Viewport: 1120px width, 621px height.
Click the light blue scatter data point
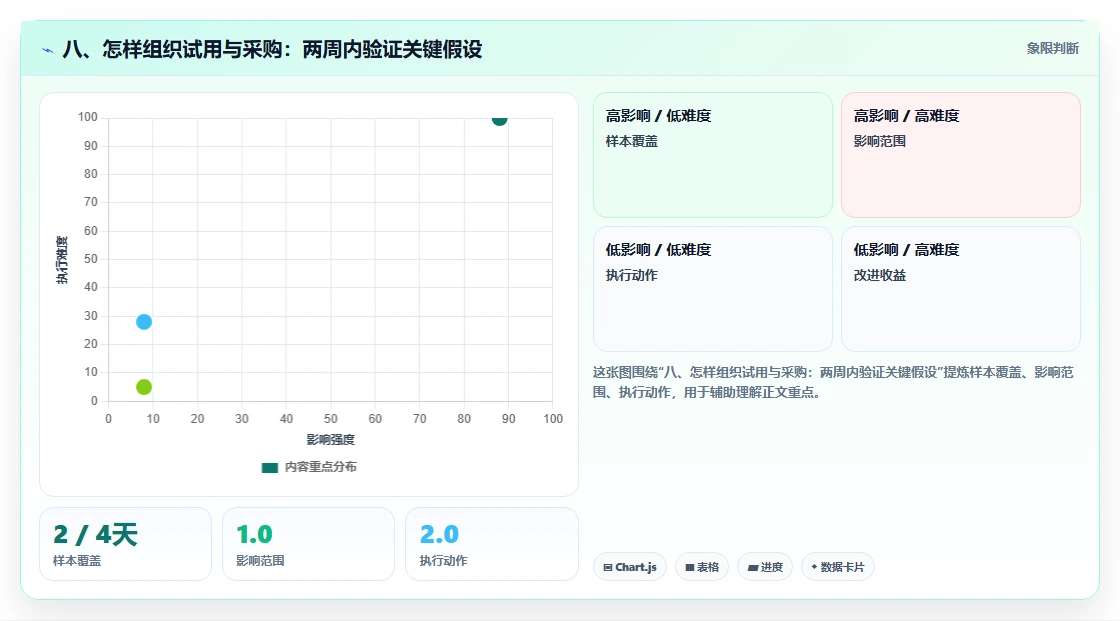(144, 322)
